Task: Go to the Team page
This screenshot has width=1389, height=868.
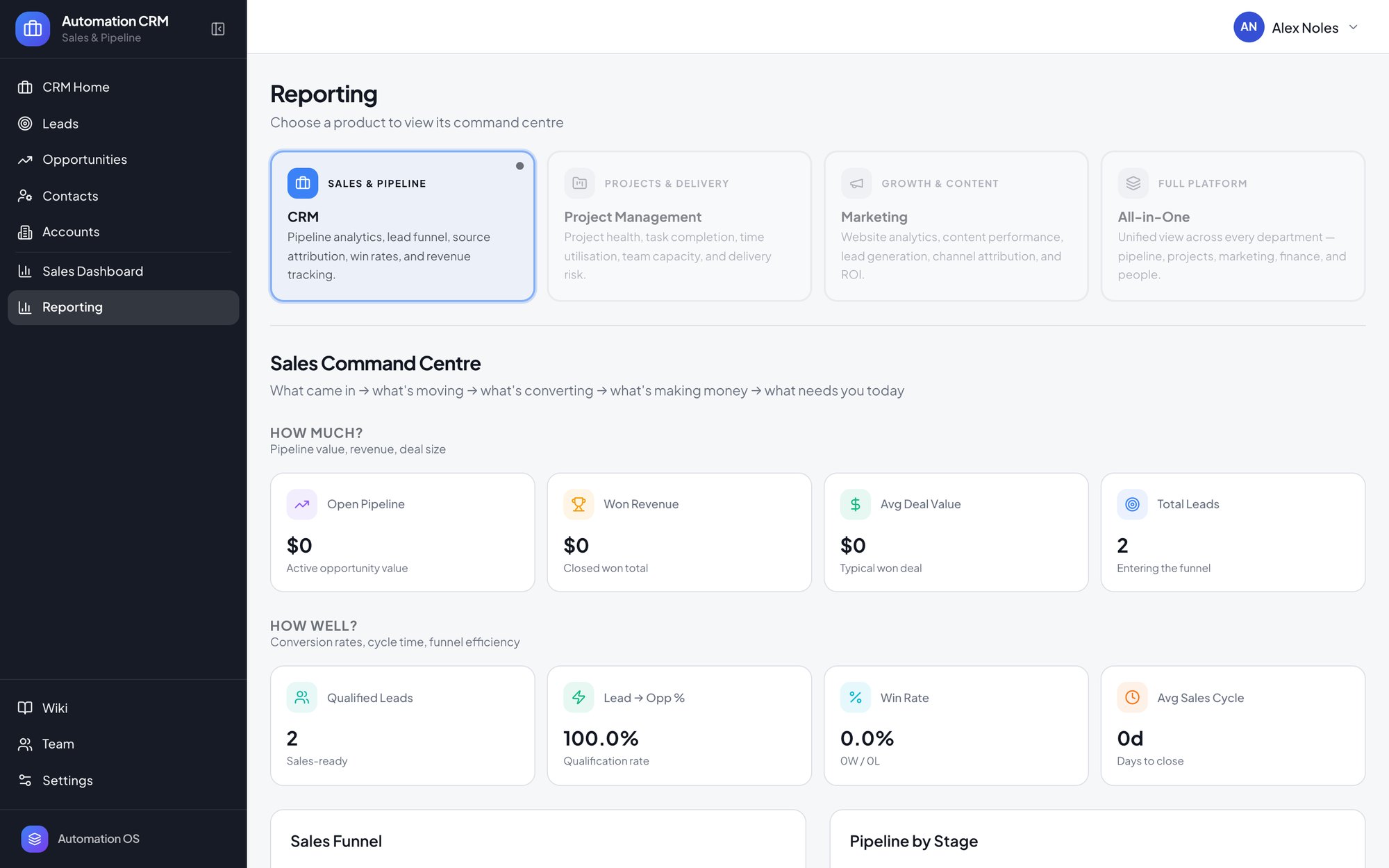Action: coord(123,744)
